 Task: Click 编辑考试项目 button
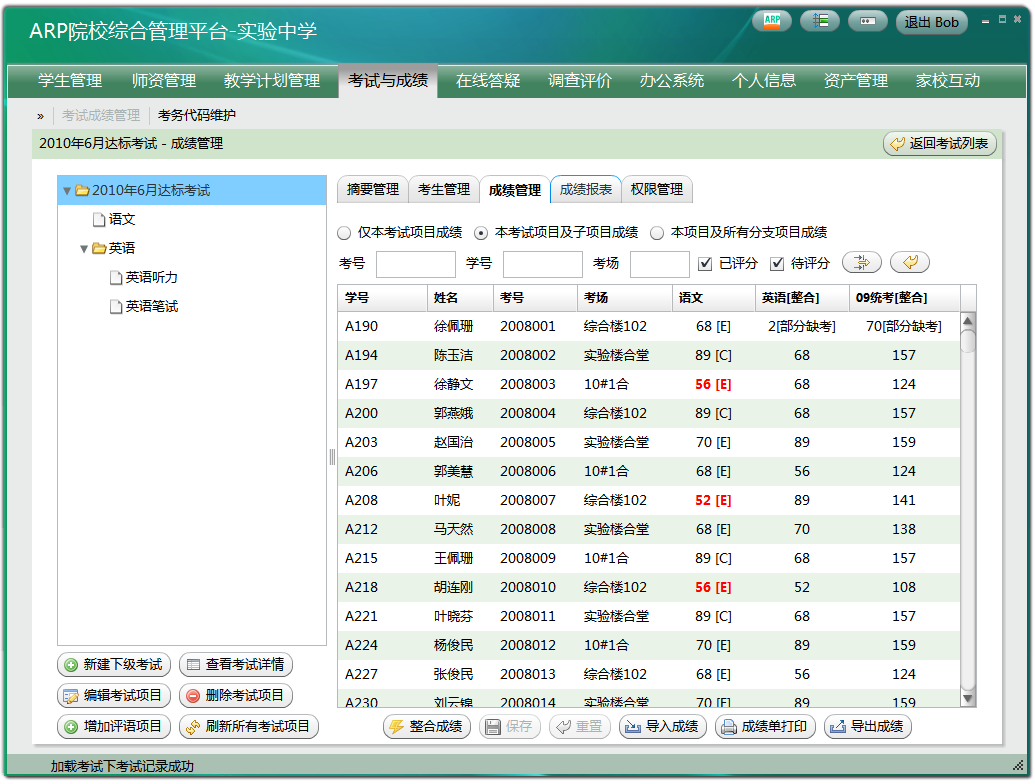click(x=114, y=696)
